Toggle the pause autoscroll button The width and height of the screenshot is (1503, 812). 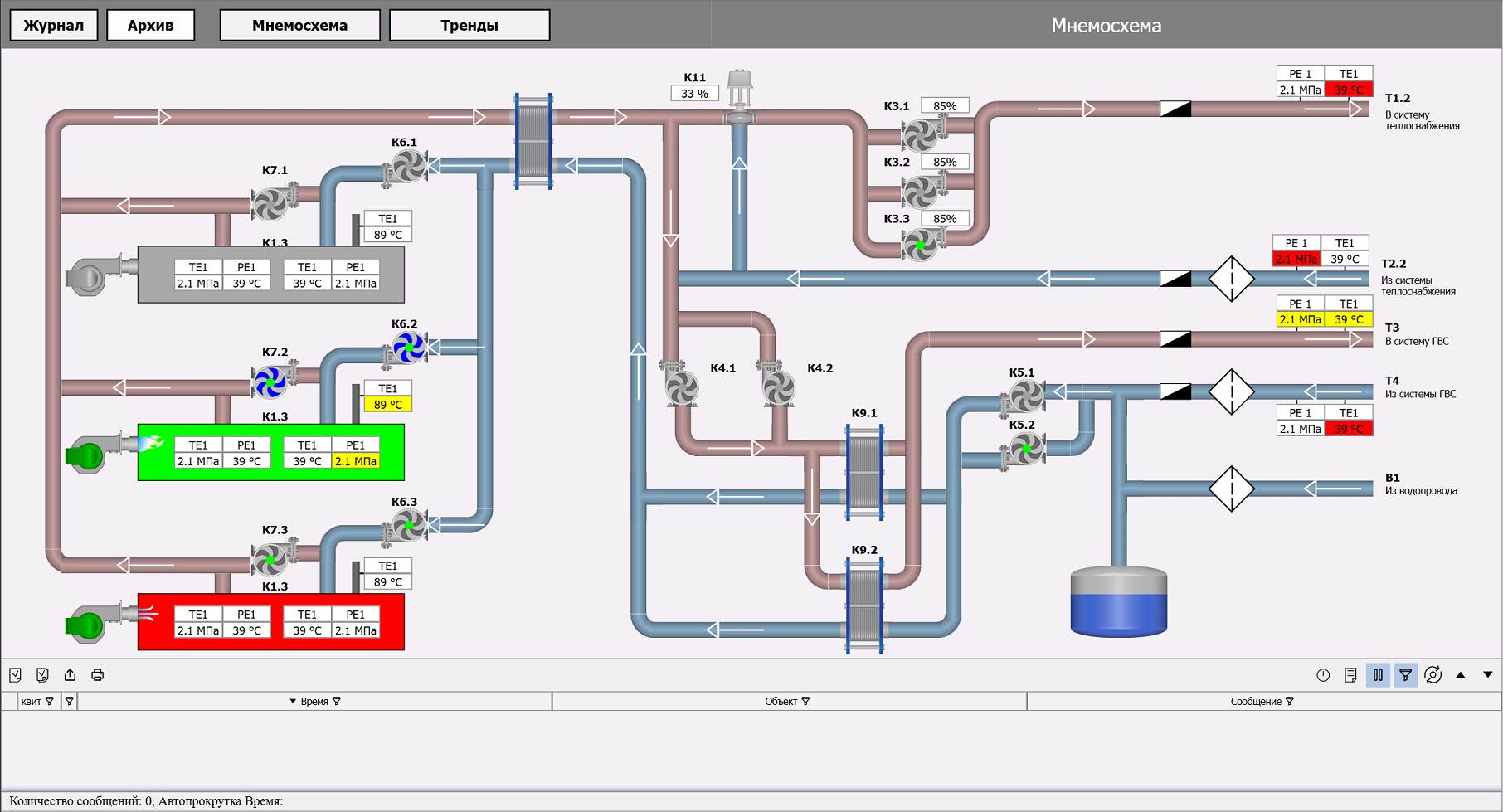pos(1378,675)
